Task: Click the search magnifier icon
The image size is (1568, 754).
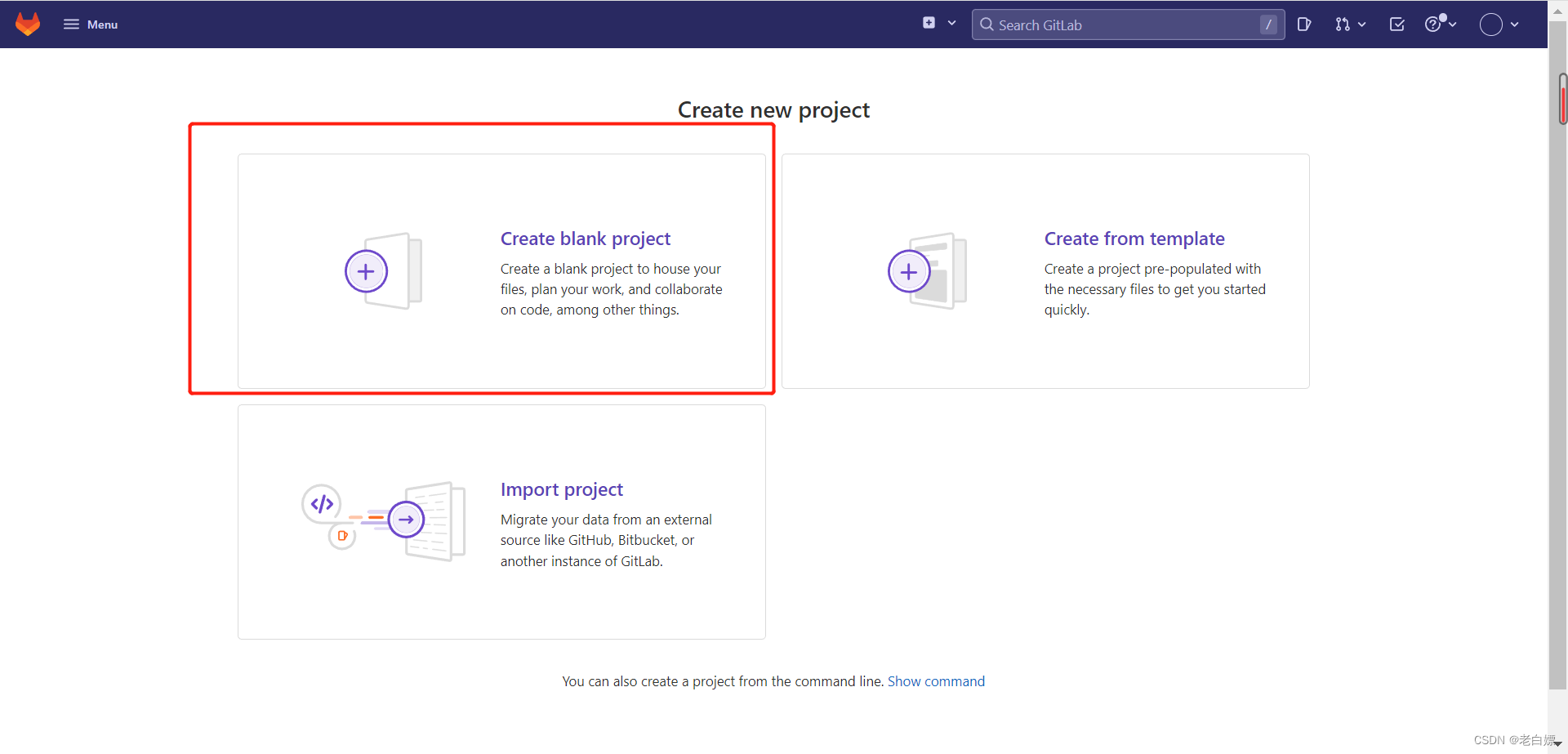Action: click(987, 25)
